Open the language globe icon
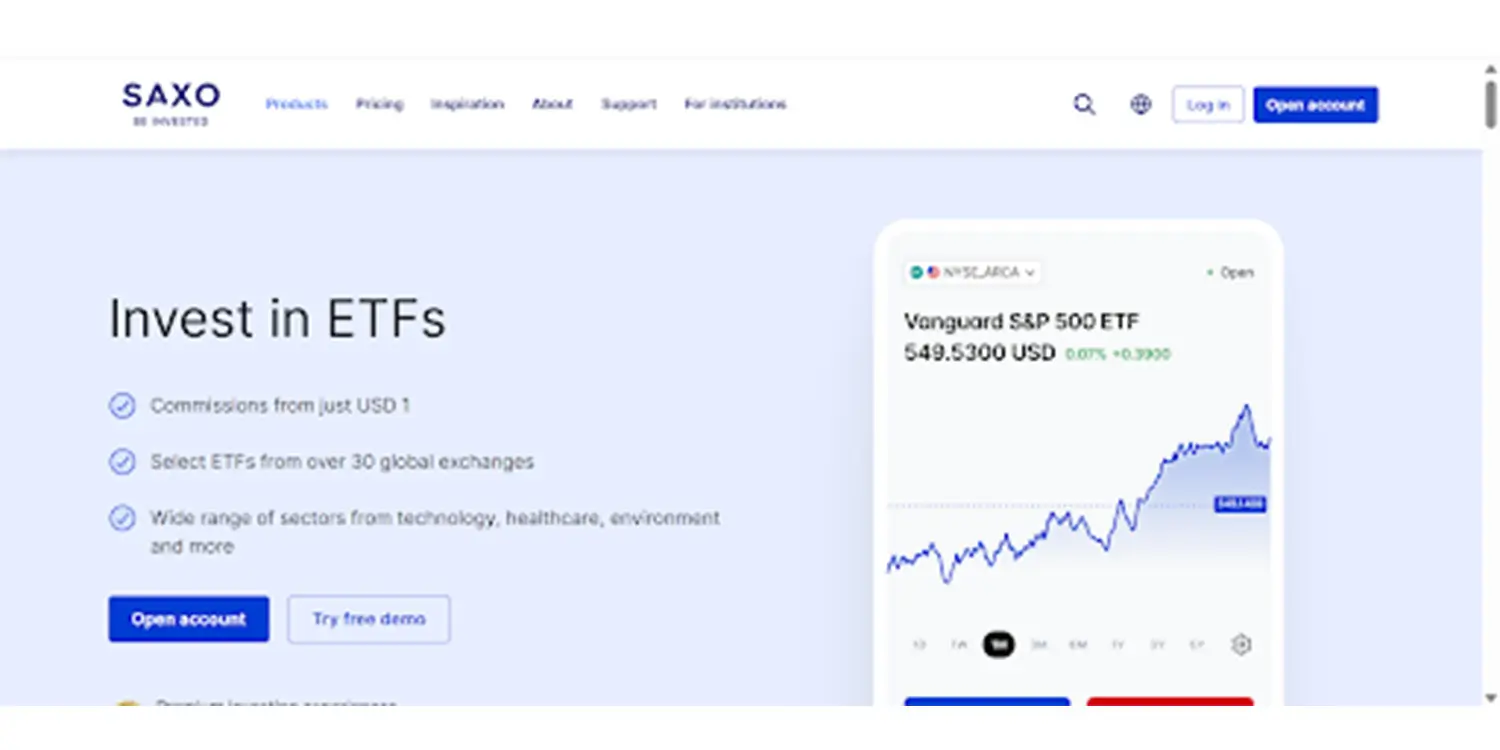 pyautogui.click(x=1139, y=103)
